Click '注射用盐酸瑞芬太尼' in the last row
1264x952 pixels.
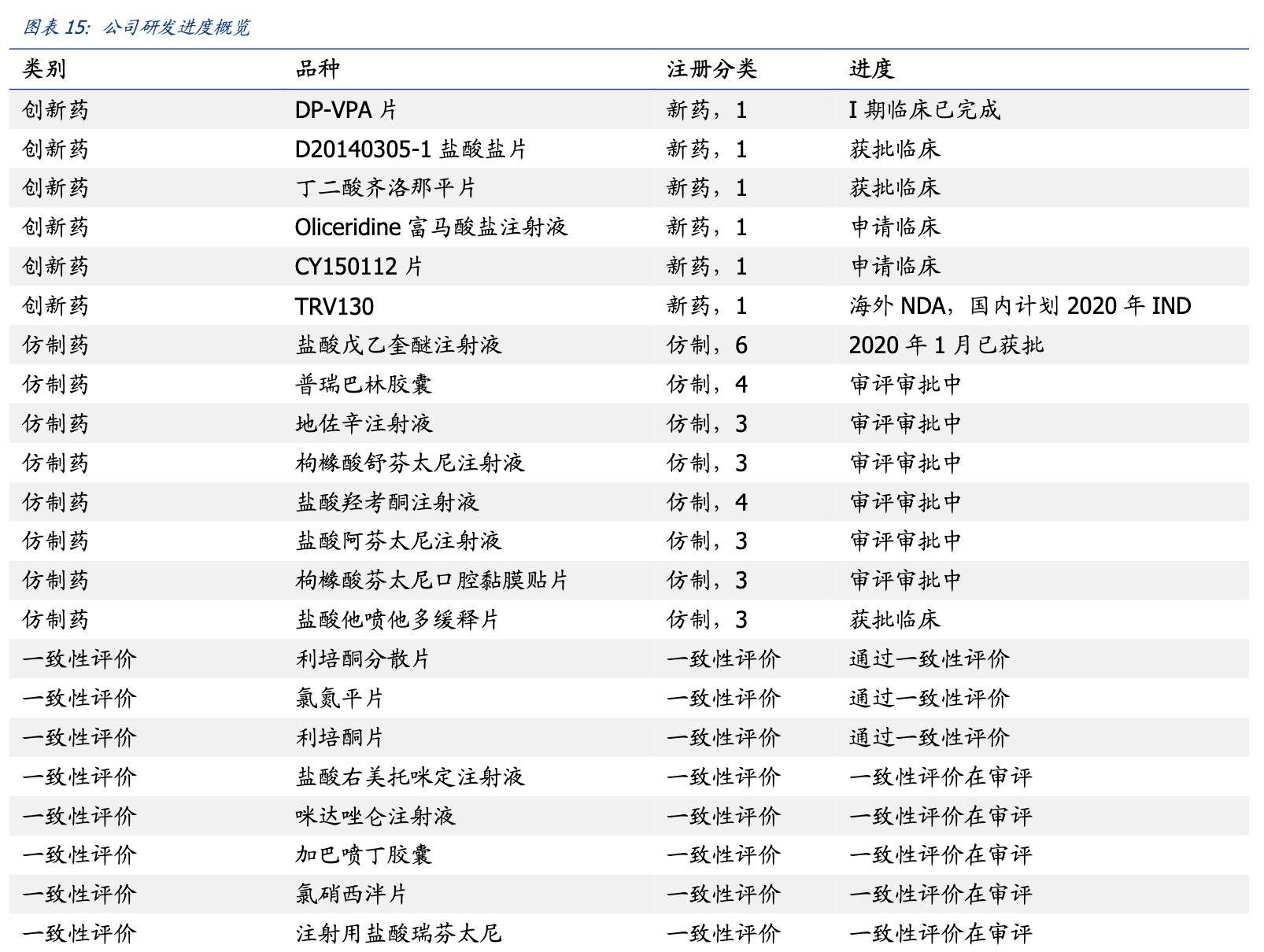398,934
